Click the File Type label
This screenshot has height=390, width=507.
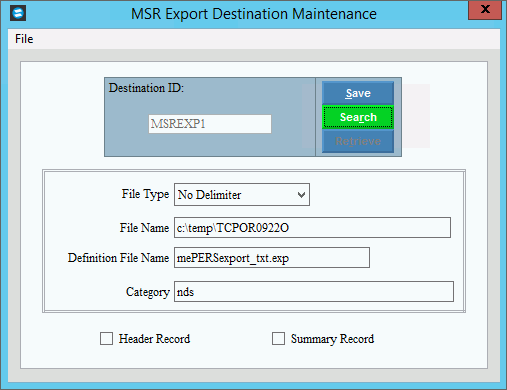tap(145, 194)
